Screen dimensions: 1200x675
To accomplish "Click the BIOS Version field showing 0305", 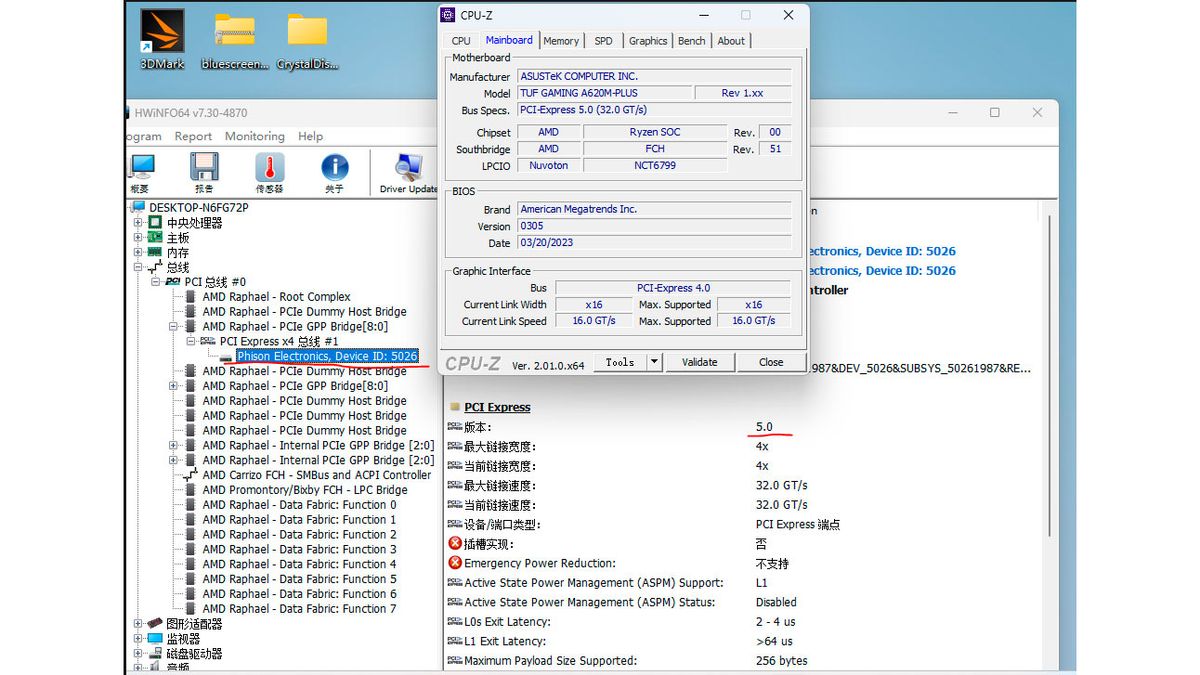I will [655, 226].
